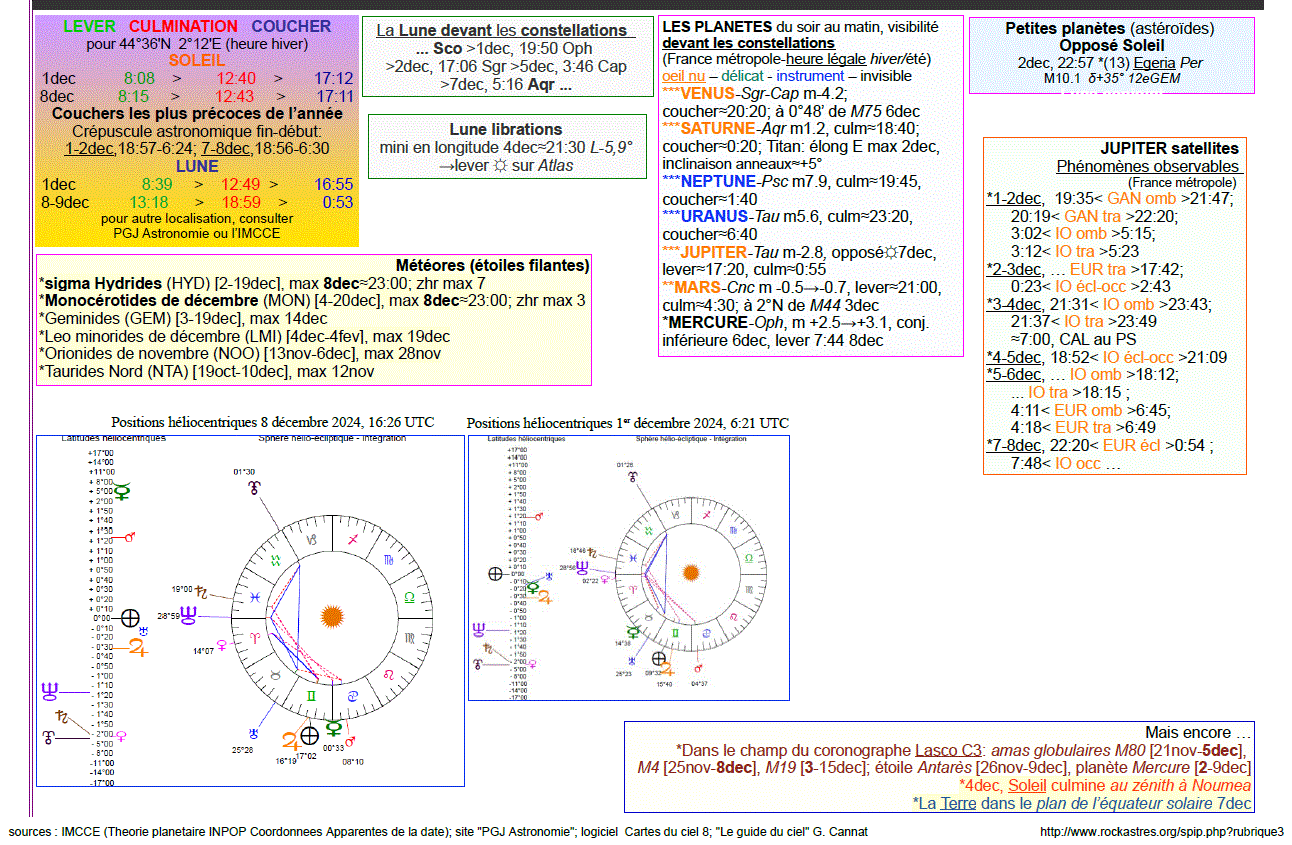Click the 'Lune librations' heading
The image size is (1292, 845).
(x=506, y=130)
